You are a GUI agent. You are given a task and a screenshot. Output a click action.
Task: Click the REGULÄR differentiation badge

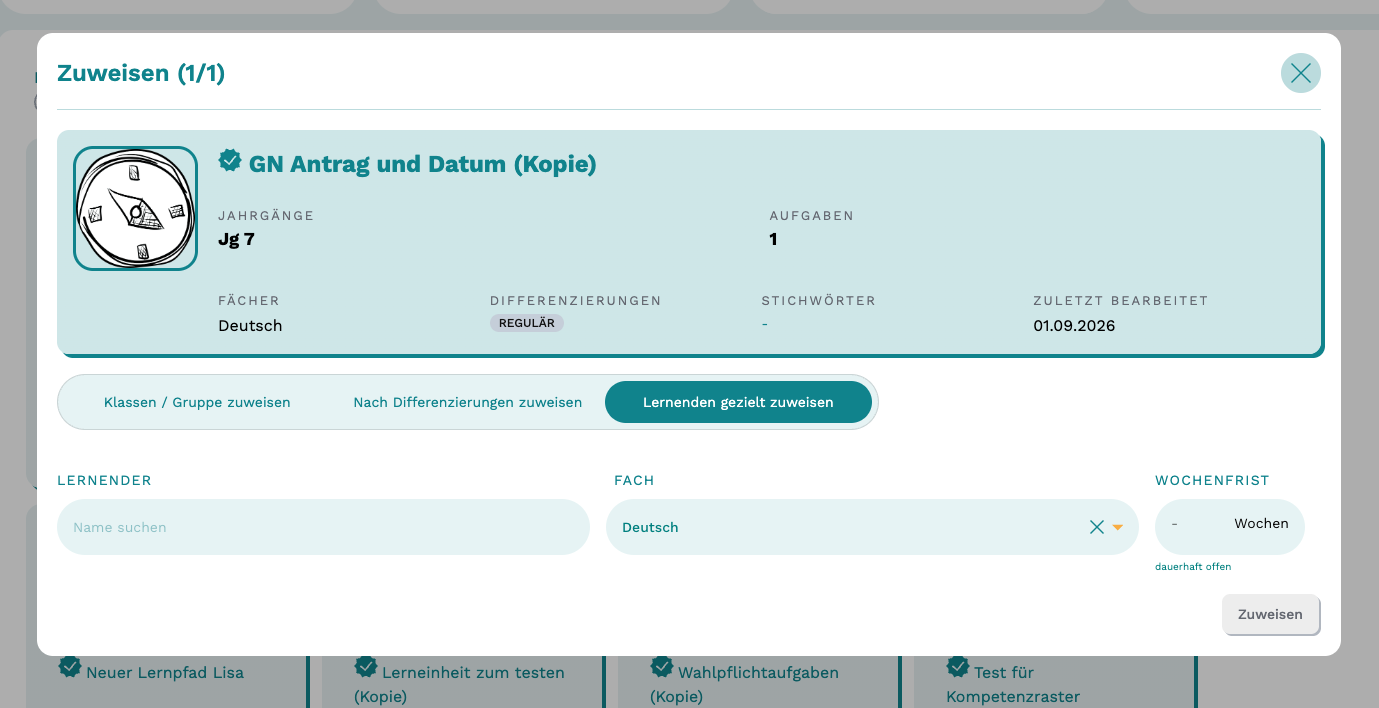click(527, 323)
